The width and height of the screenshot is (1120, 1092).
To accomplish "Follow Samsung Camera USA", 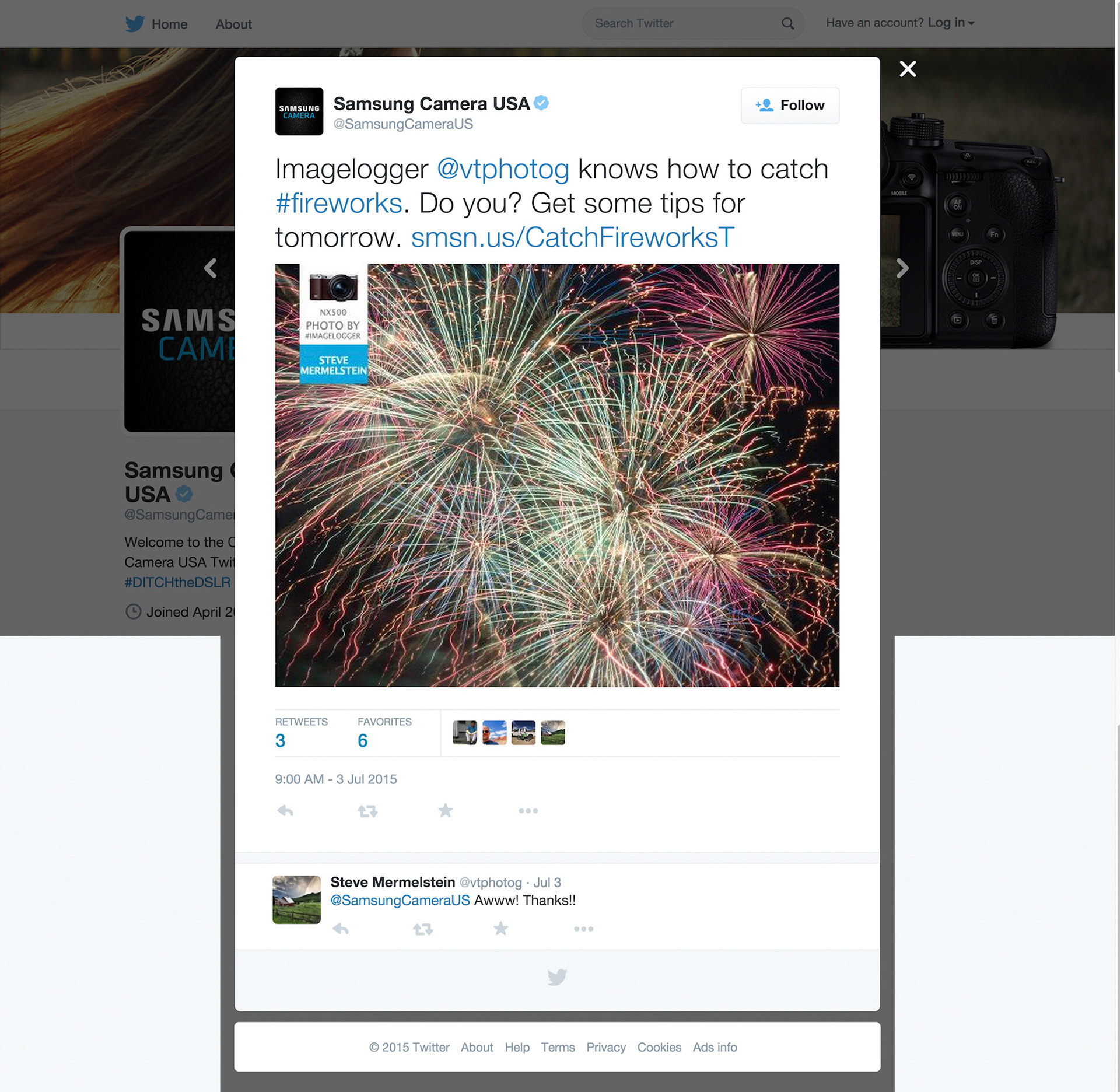I will click(x=790, y=106).
